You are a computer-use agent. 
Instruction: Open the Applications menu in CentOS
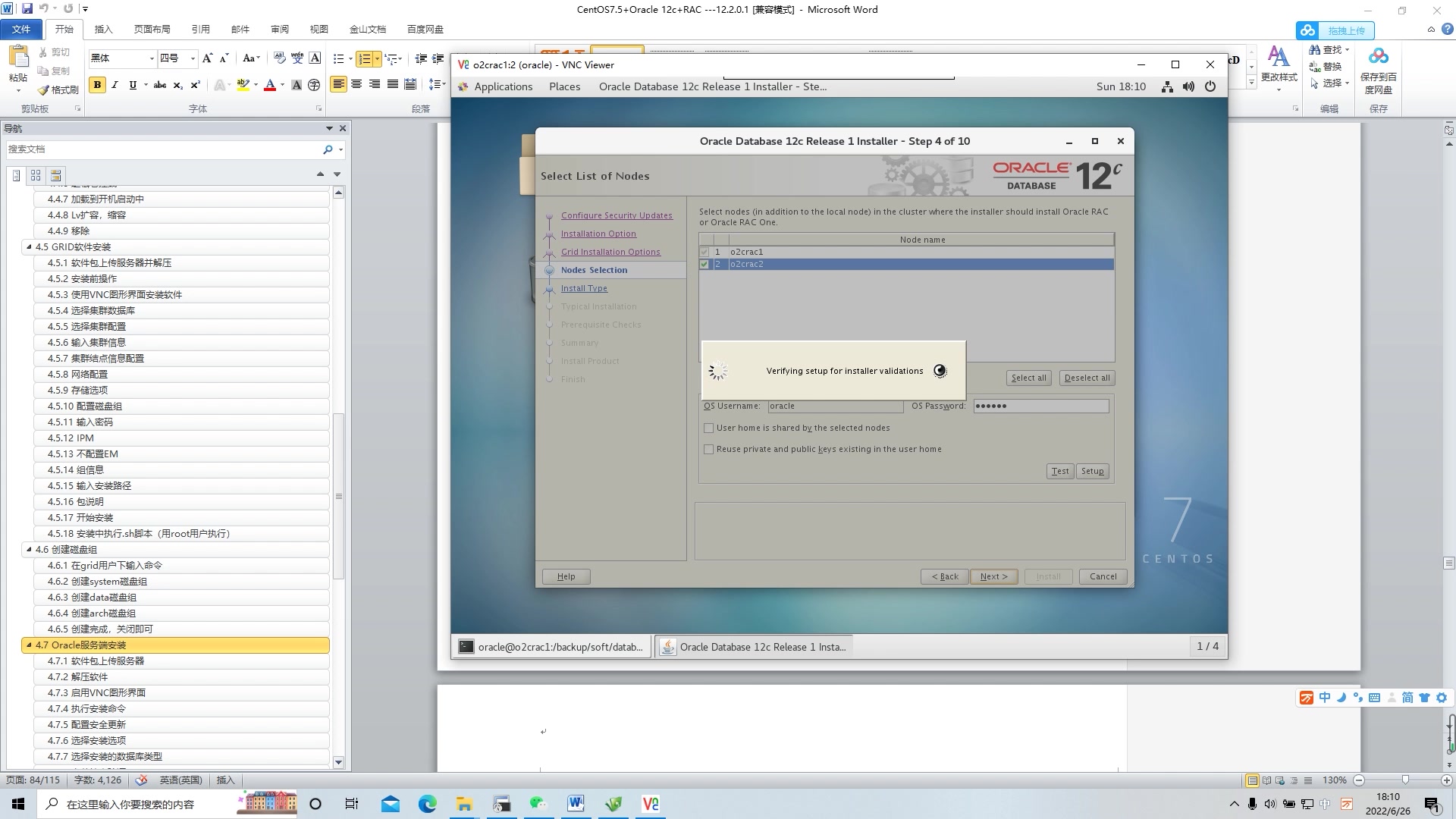click(x=503, y=86)
